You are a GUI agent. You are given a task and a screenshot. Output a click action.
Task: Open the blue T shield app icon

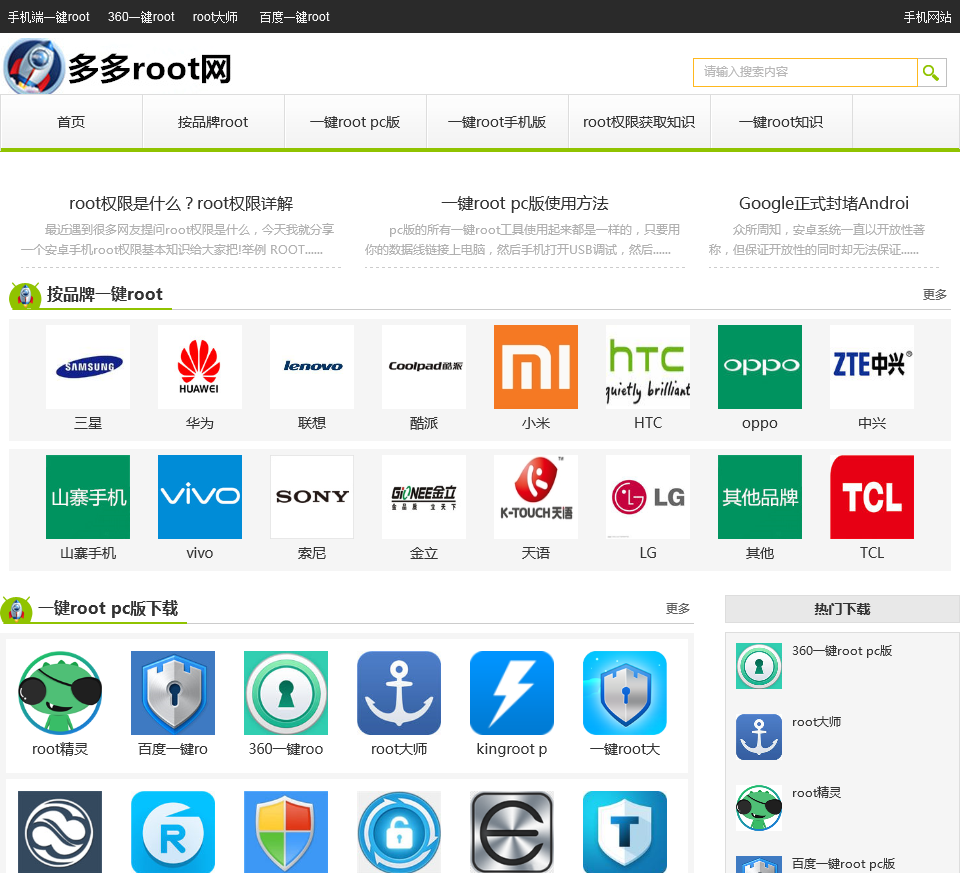pos(624,832)
